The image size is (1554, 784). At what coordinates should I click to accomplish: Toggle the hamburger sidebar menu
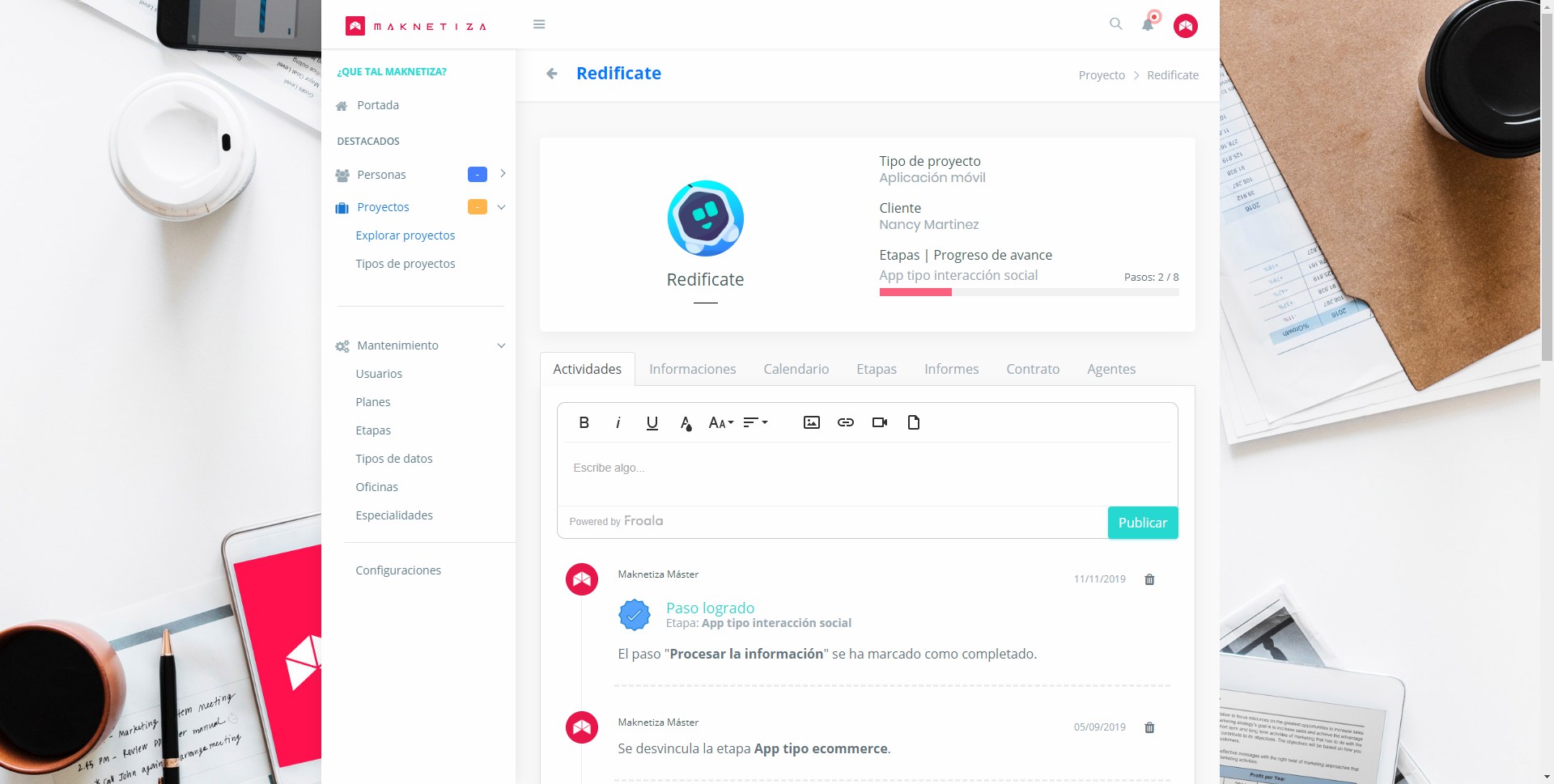click(x=539, y=24)
